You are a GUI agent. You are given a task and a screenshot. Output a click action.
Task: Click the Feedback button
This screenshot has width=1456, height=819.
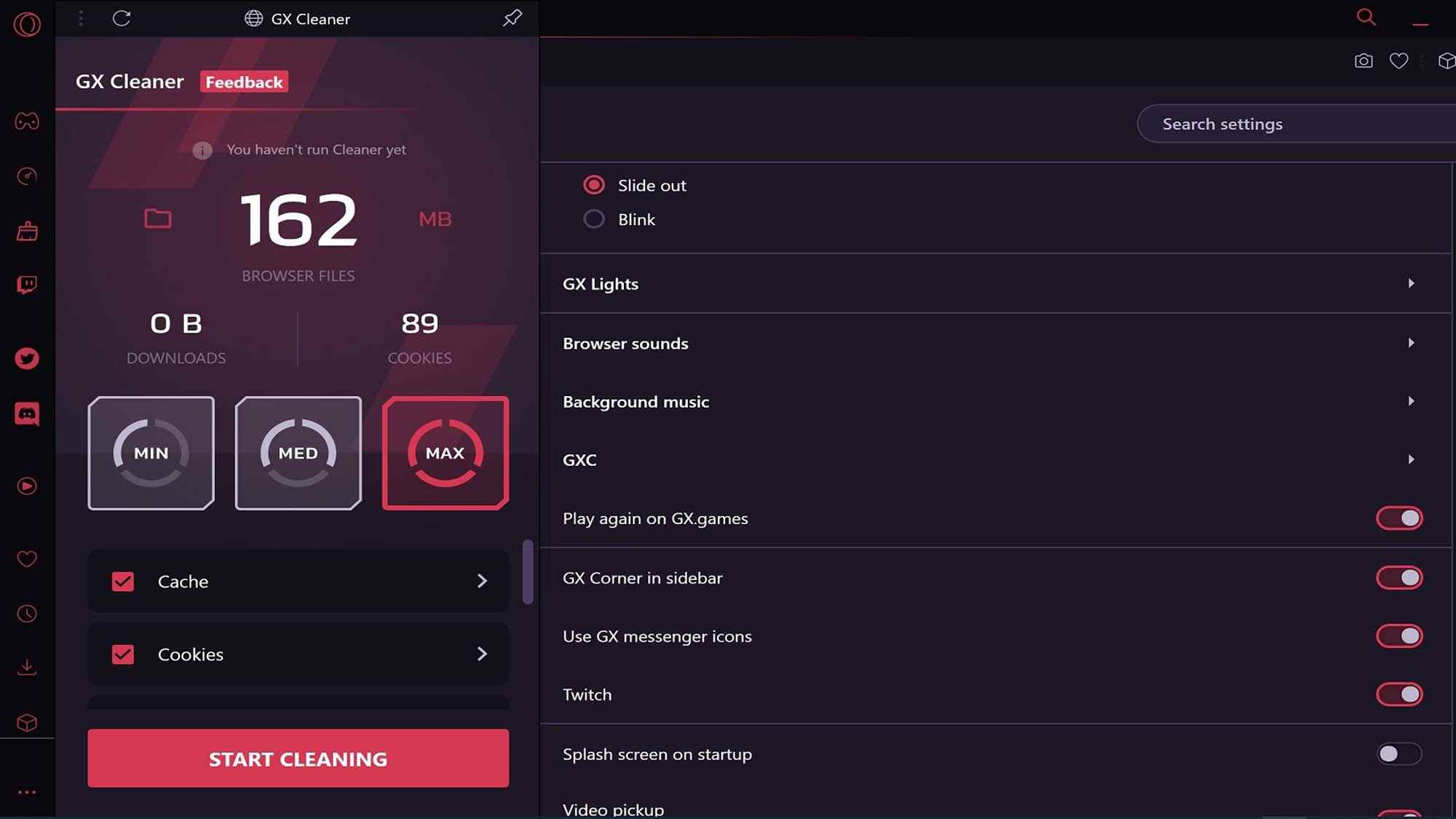coord(244,82)
